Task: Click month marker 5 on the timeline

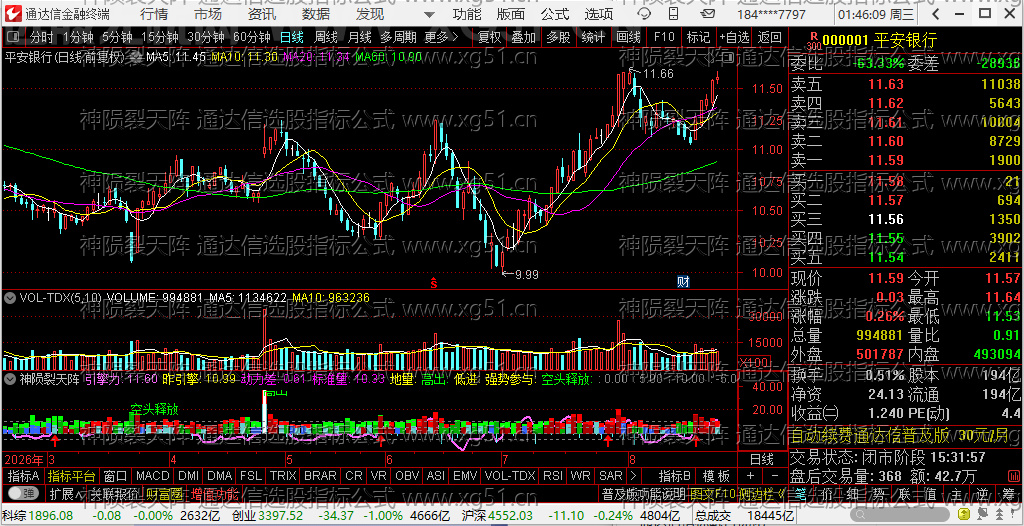Action: (x=289, y=458)
